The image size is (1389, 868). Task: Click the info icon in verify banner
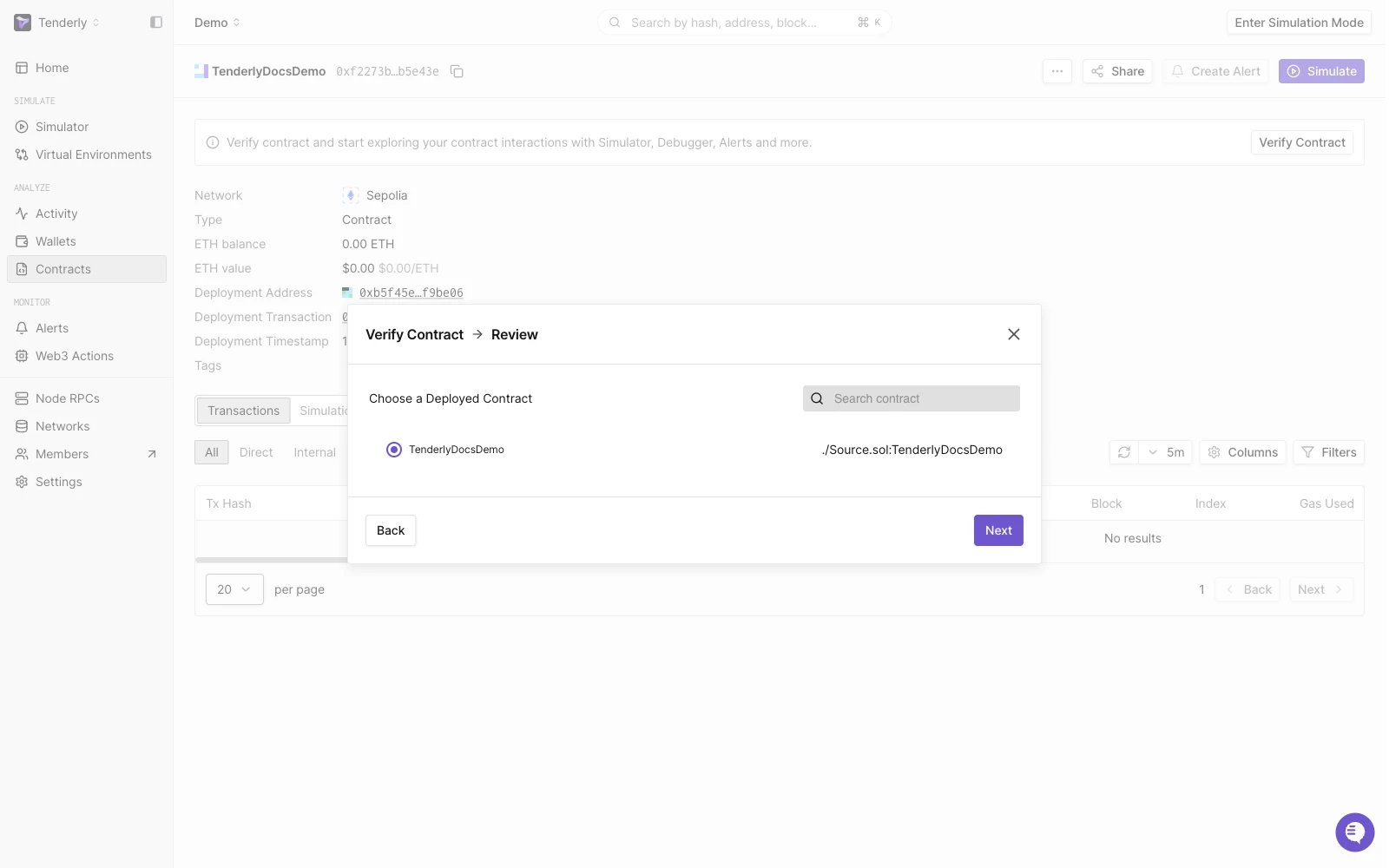213,142
